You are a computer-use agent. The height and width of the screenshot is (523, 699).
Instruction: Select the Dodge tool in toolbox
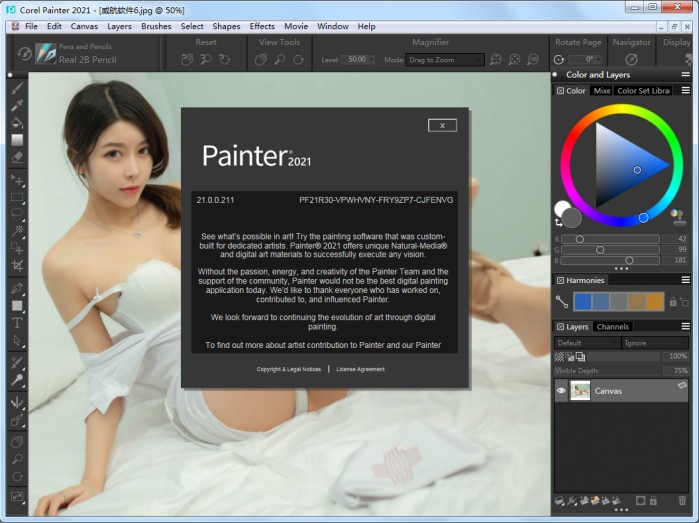click(x=17, y=379)
